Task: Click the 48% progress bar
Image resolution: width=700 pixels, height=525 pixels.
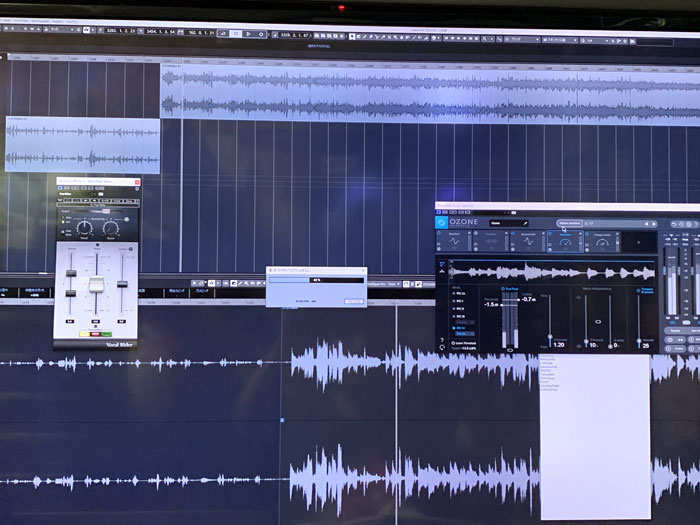Action: click(316, 280)
